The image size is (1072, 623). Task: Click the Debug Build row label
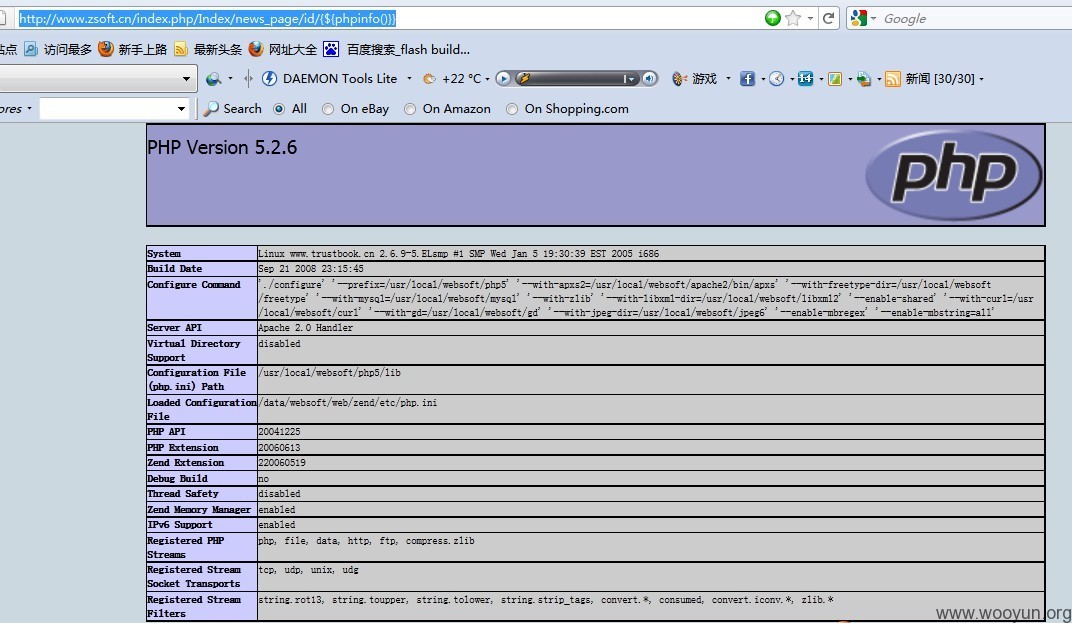tap(178, 479)
